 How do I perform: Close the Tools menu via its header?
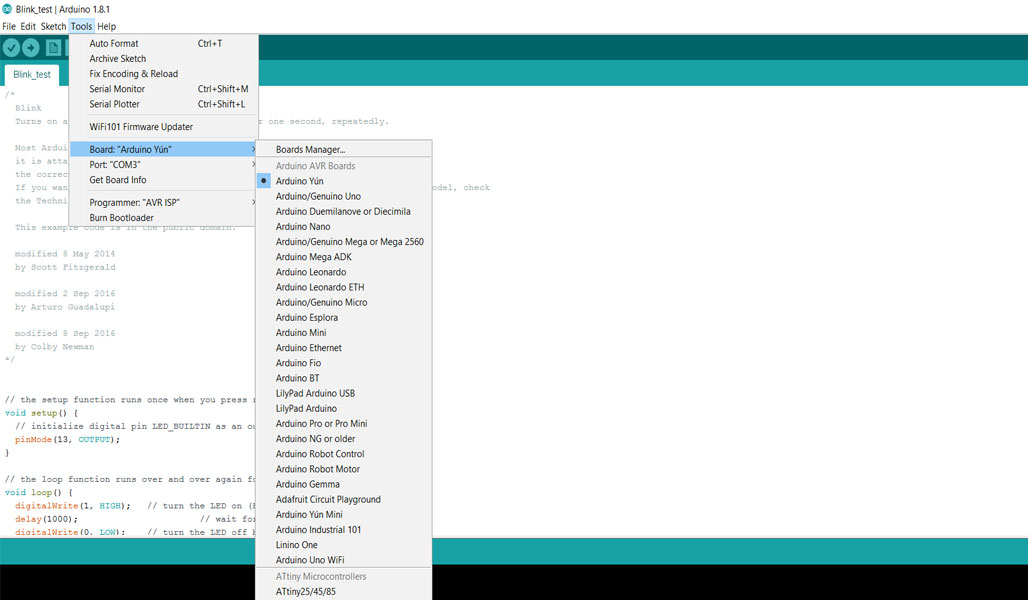coord(81,26)
